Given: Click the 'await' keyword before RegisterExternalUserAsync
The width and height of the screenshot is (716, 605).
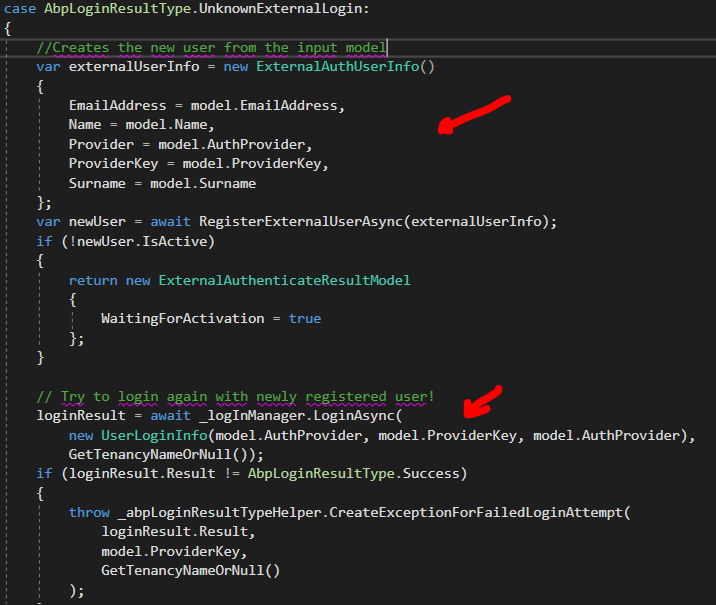Looking at the screenshot, I should coord(170,221).
